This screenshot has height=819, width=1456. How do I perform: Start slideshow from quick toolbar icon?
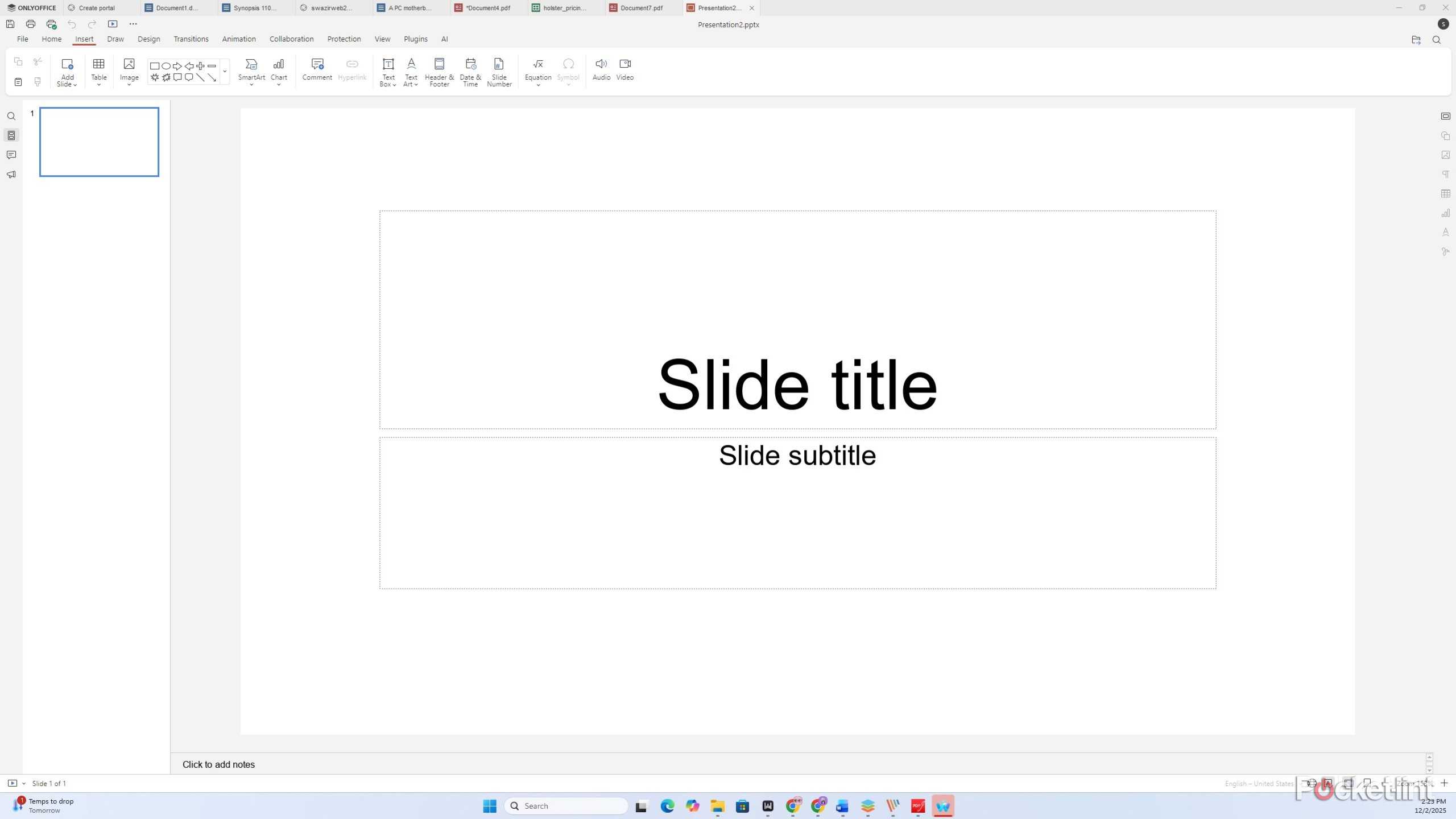(113, 24)
